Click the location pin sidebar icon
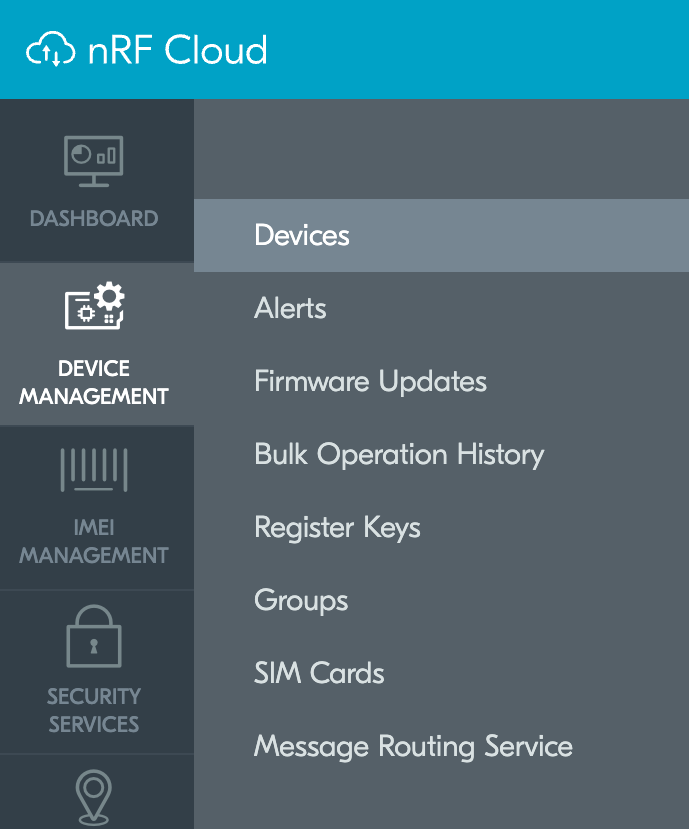 (94, 797)
